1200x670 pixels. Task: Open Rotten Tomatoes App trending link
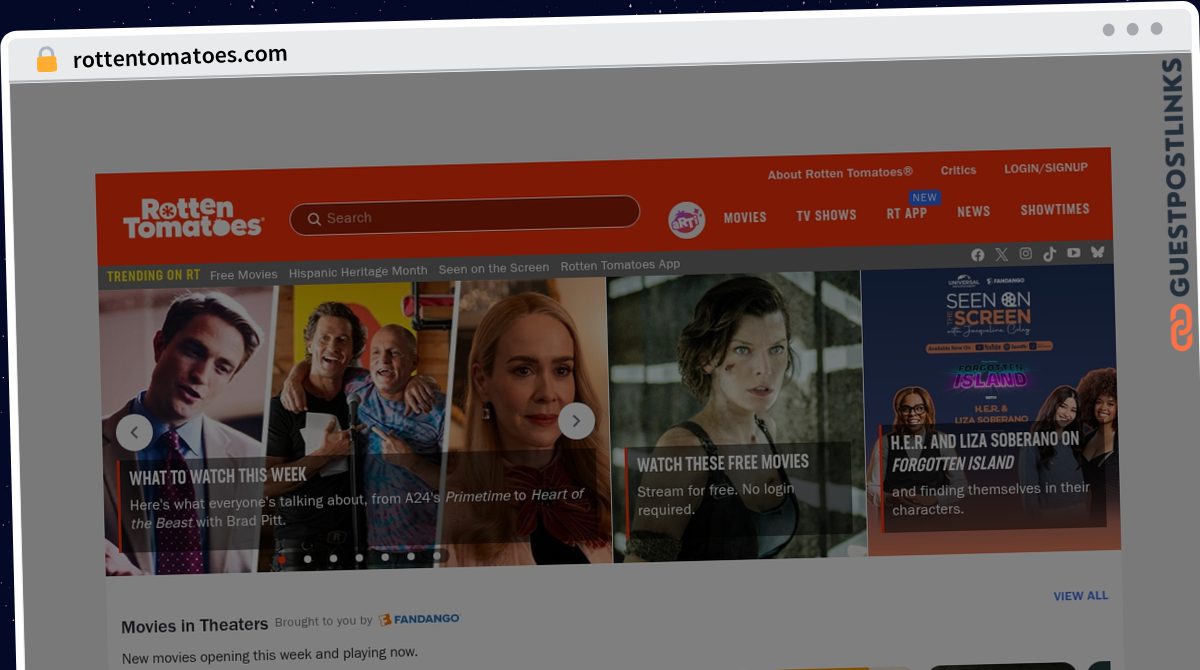coord(620,265)
